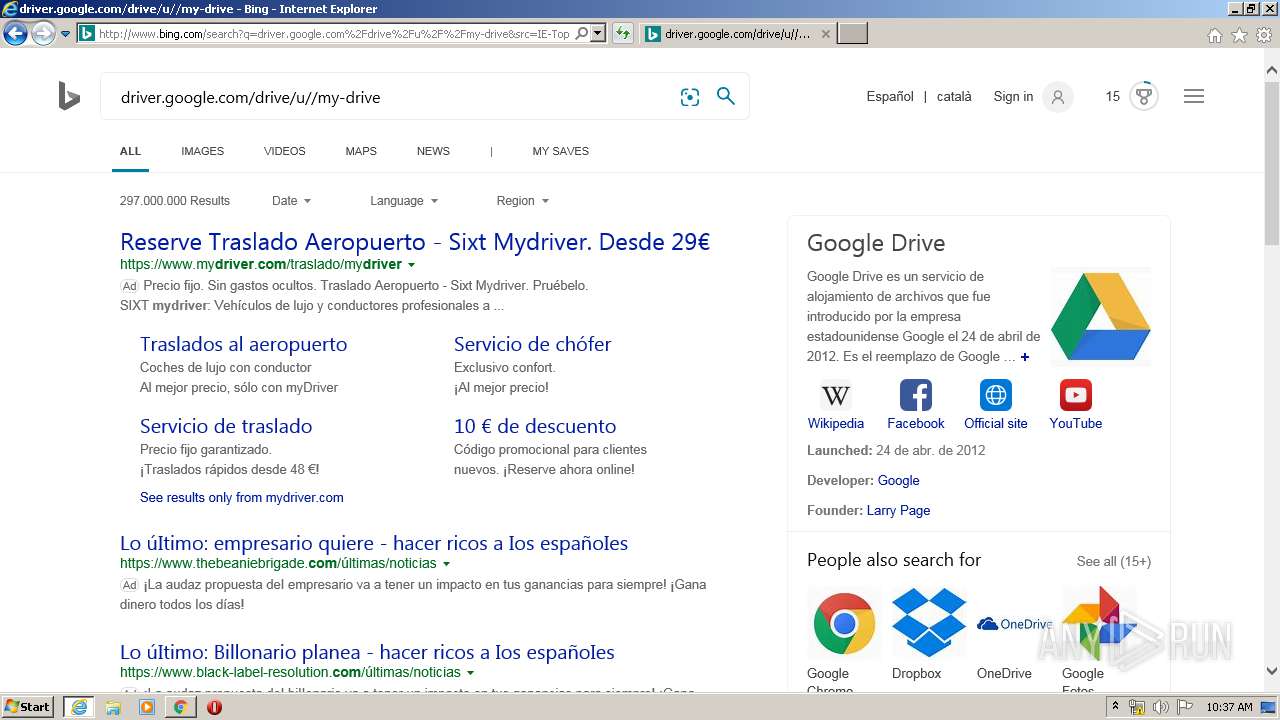Open a new blank IE tab

point(852,34)
